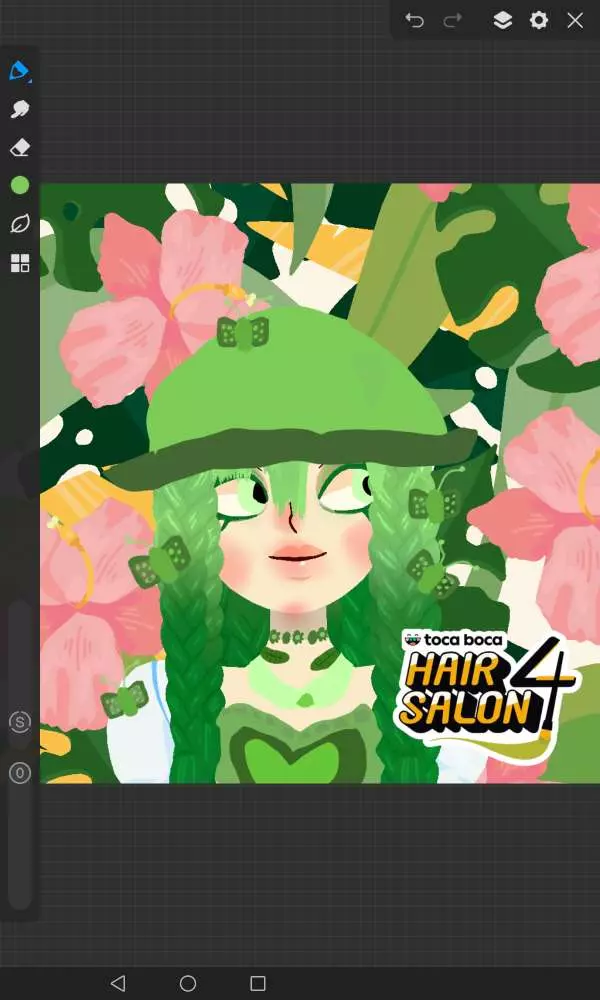Tap the Android home circle button
Viewport: 600px width, 1000px height.
[187, 983]
